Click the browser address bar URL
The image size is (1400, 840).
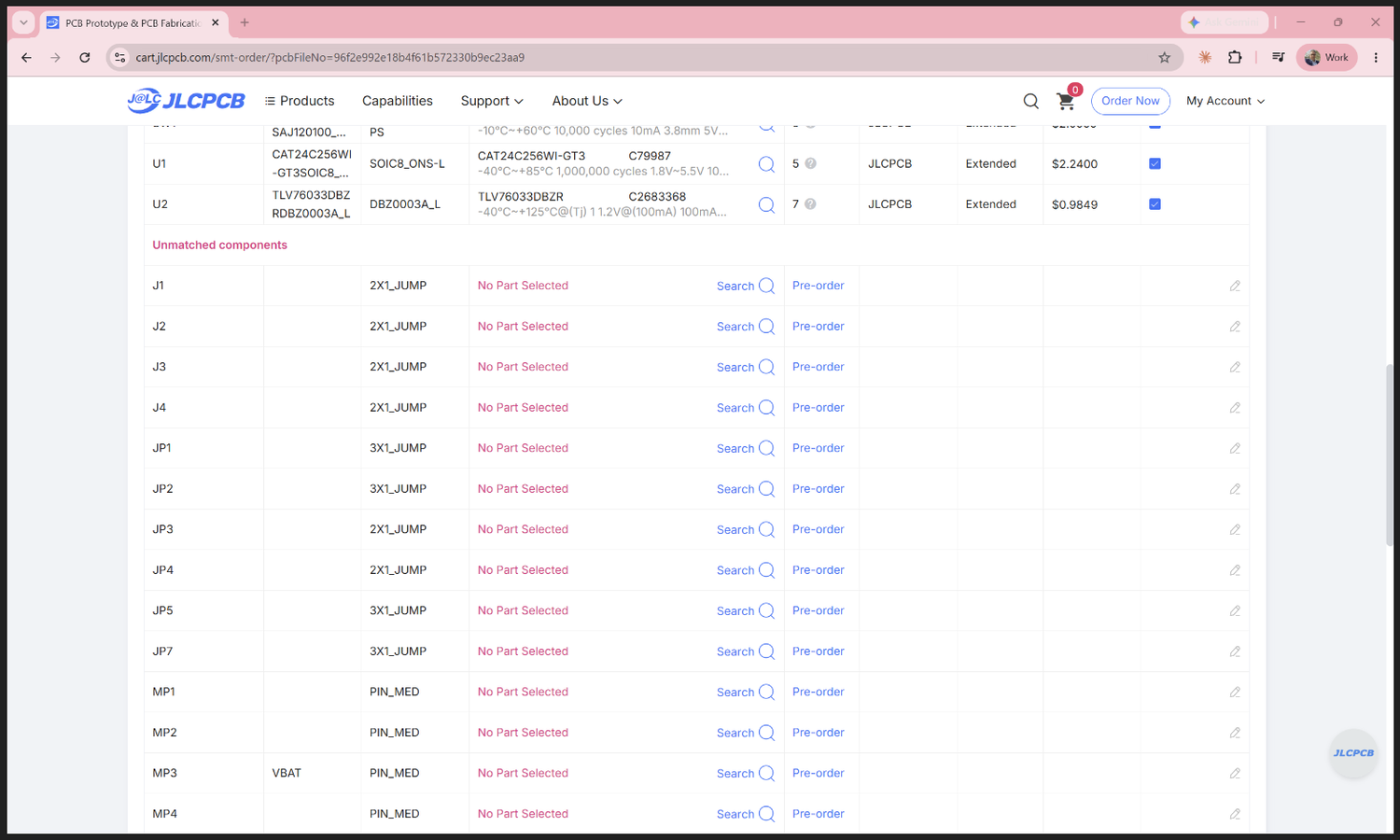(x=330, y=57)
